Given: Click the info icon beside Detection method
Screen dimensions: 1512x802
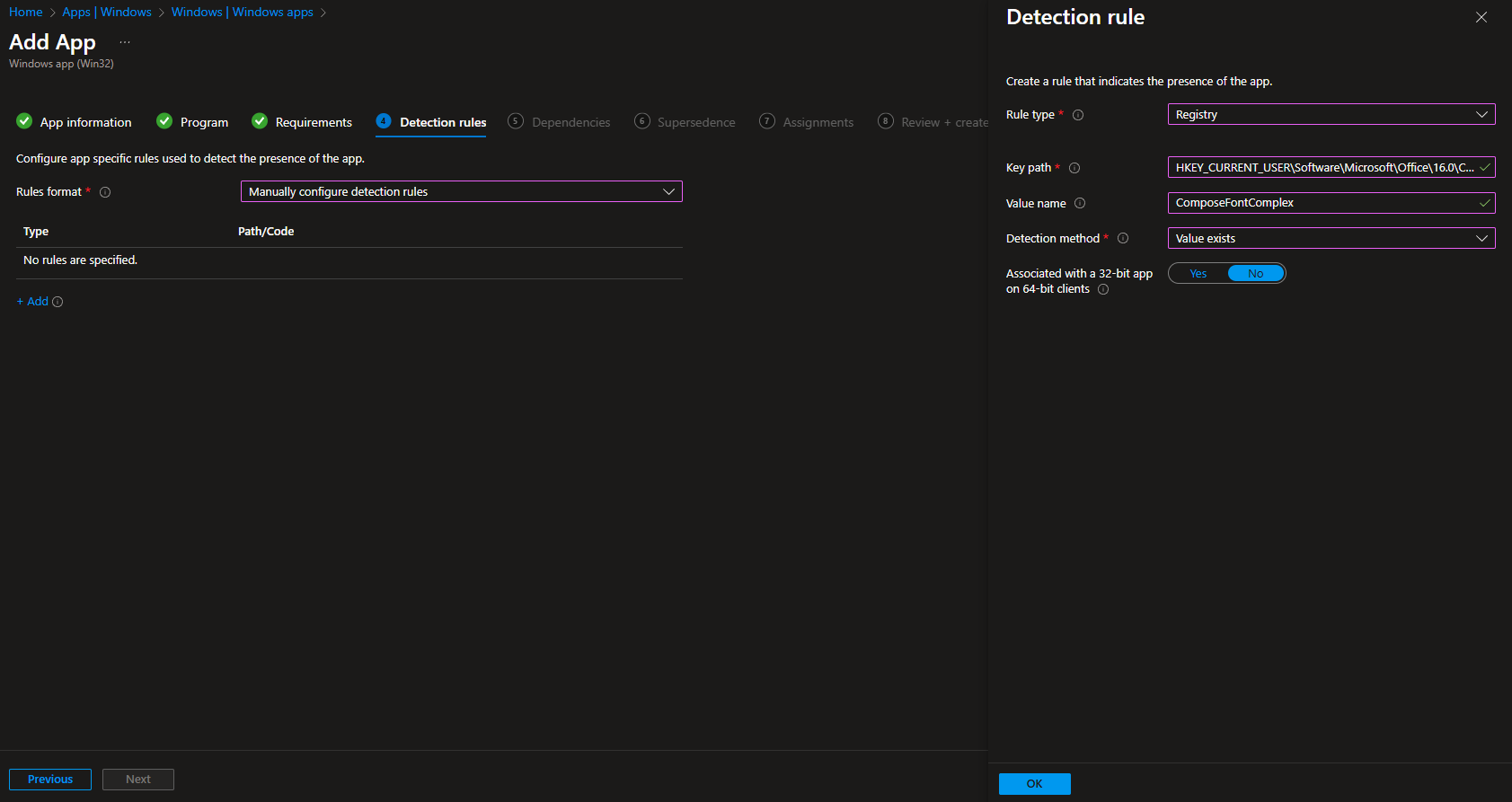Looking at the screenshot, I should coord(1123,238).
